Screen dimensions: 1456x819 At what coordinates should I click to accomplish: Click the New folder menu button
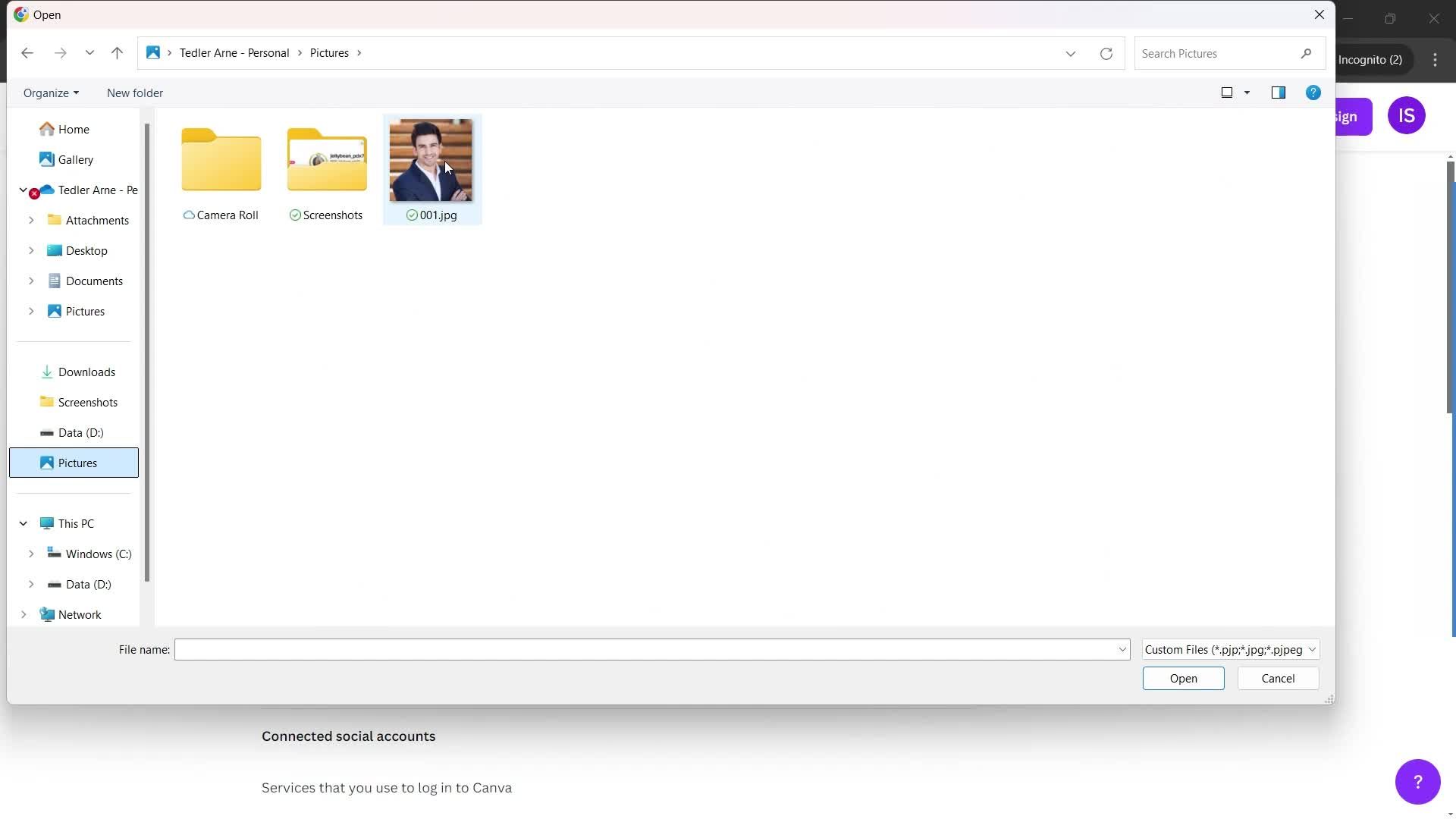[134, 93]
